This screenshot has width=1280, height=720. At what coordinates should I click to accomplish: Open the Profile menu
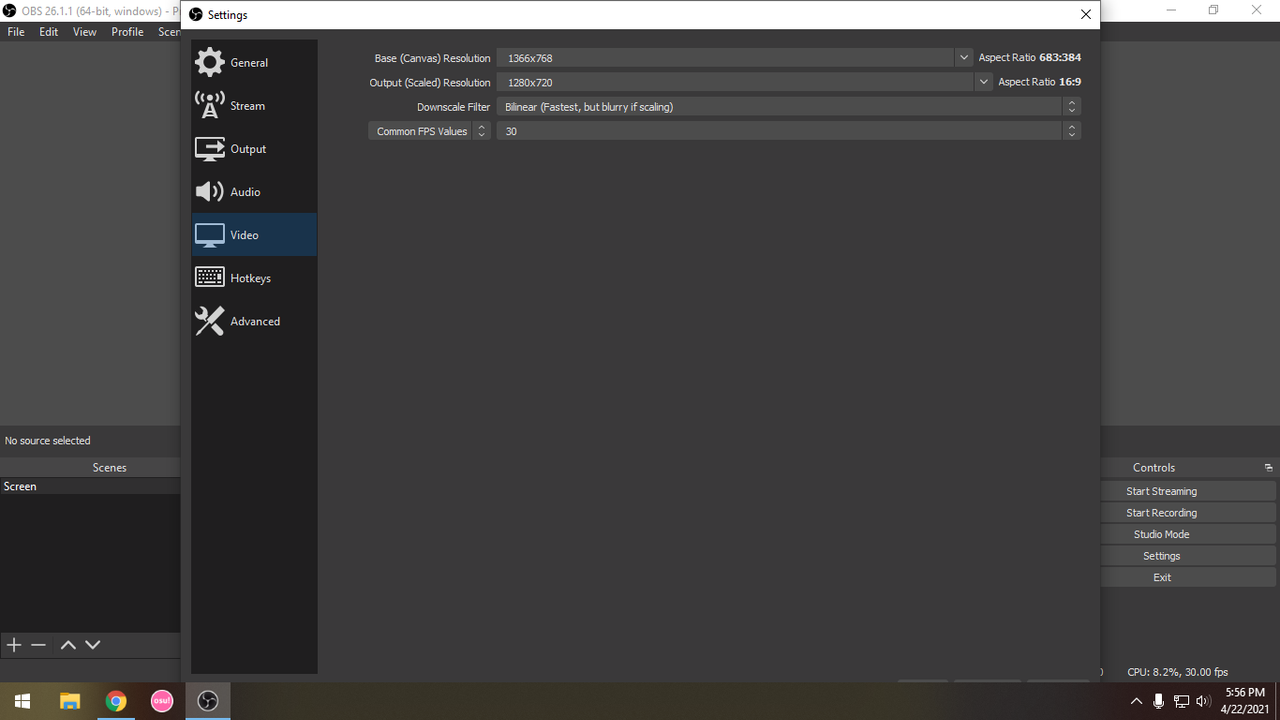pos(127,32)
